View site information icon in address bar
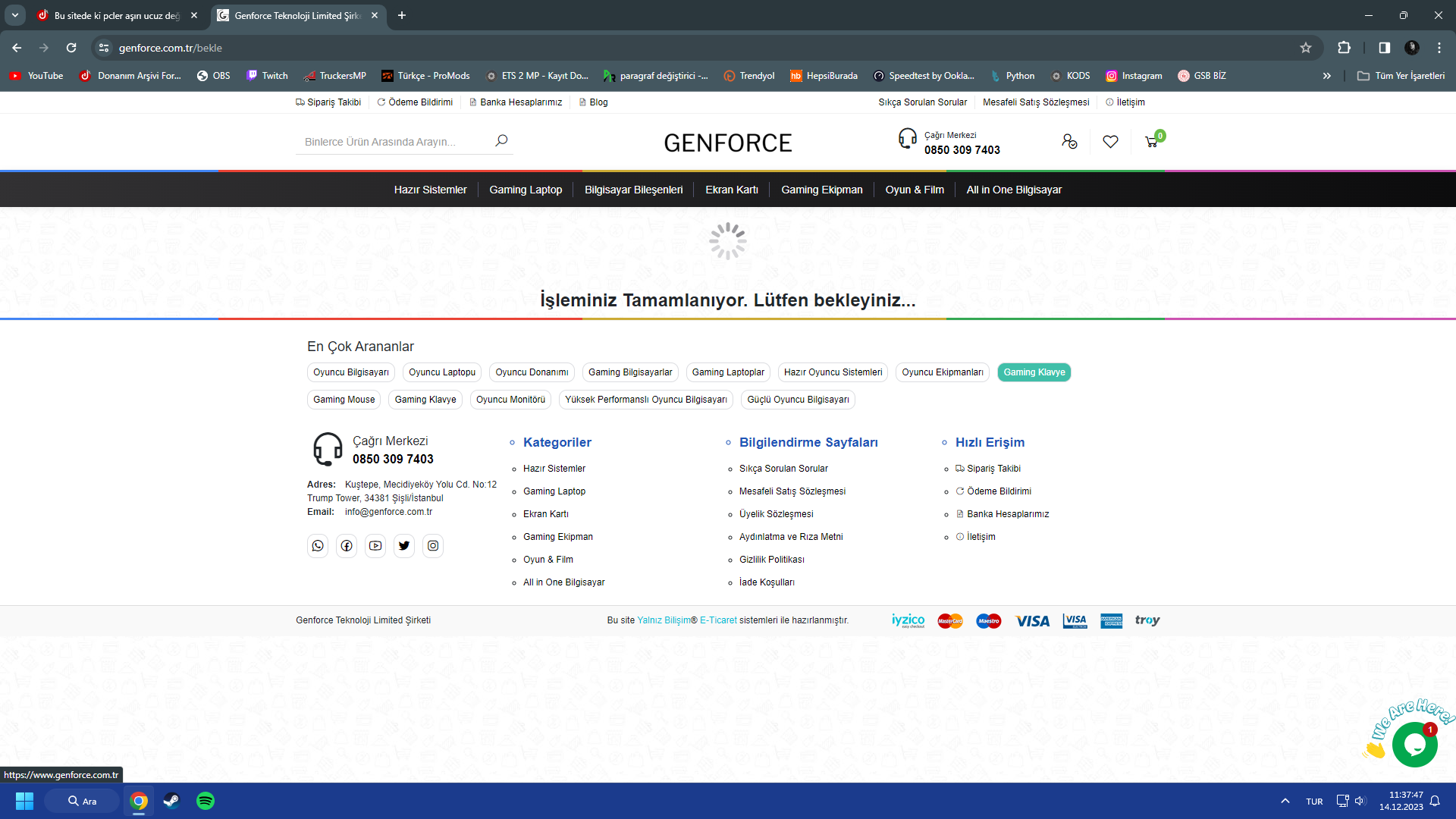 point(104,48)
